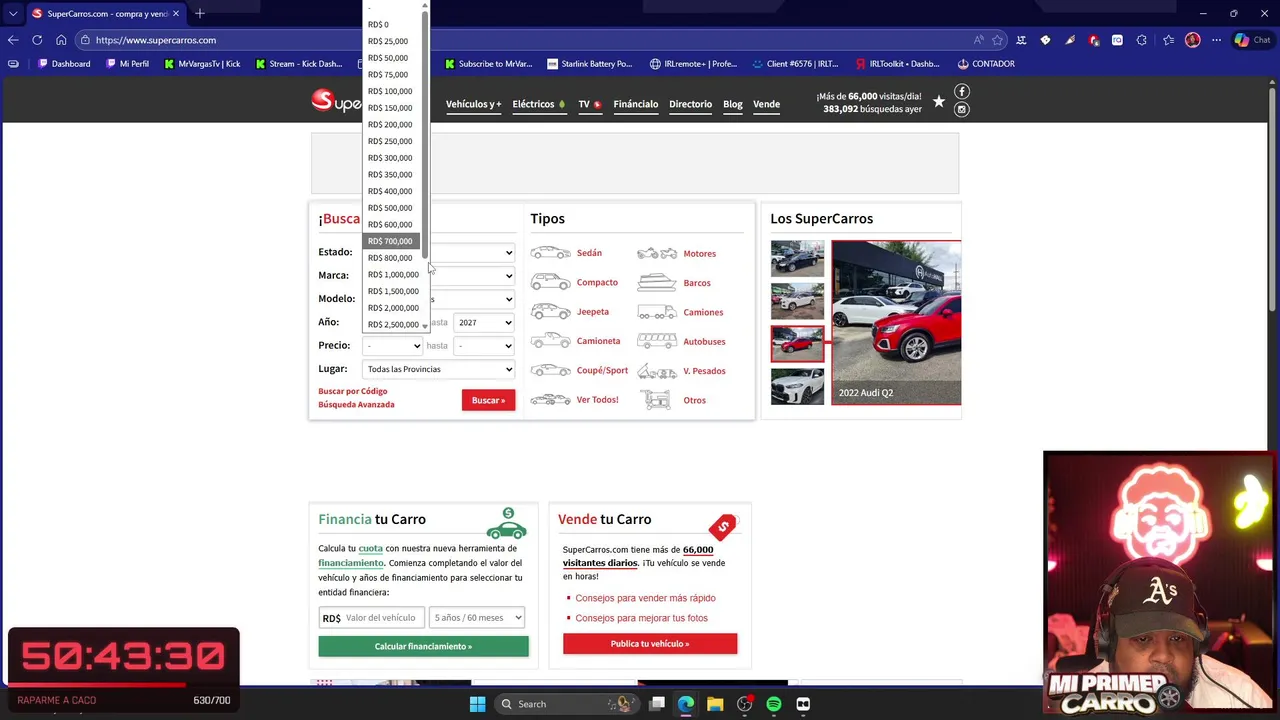Open the browser extensions puzzle icon
Viewport: 1280px width, 720px height.
tap(1141, 40)
